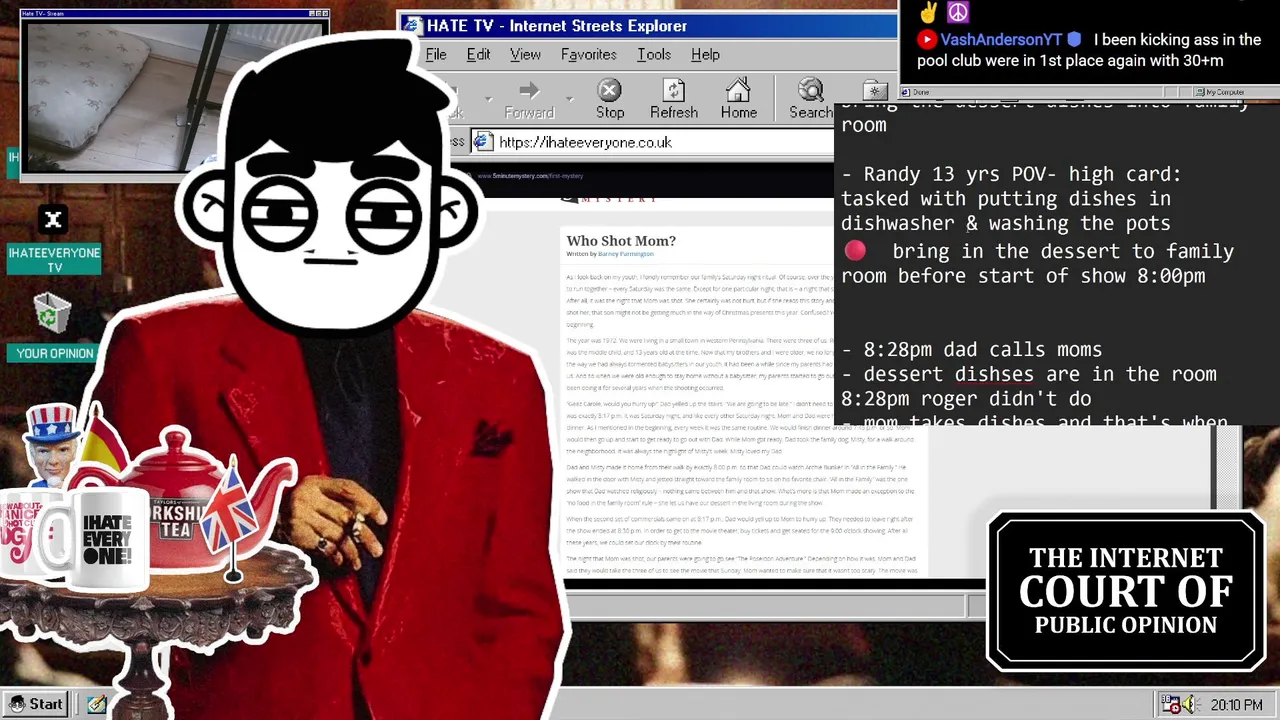Open the IHATEEVERYONE TV desktop icon
This screenshot has width=1280, height=720.
click(54, 240)
